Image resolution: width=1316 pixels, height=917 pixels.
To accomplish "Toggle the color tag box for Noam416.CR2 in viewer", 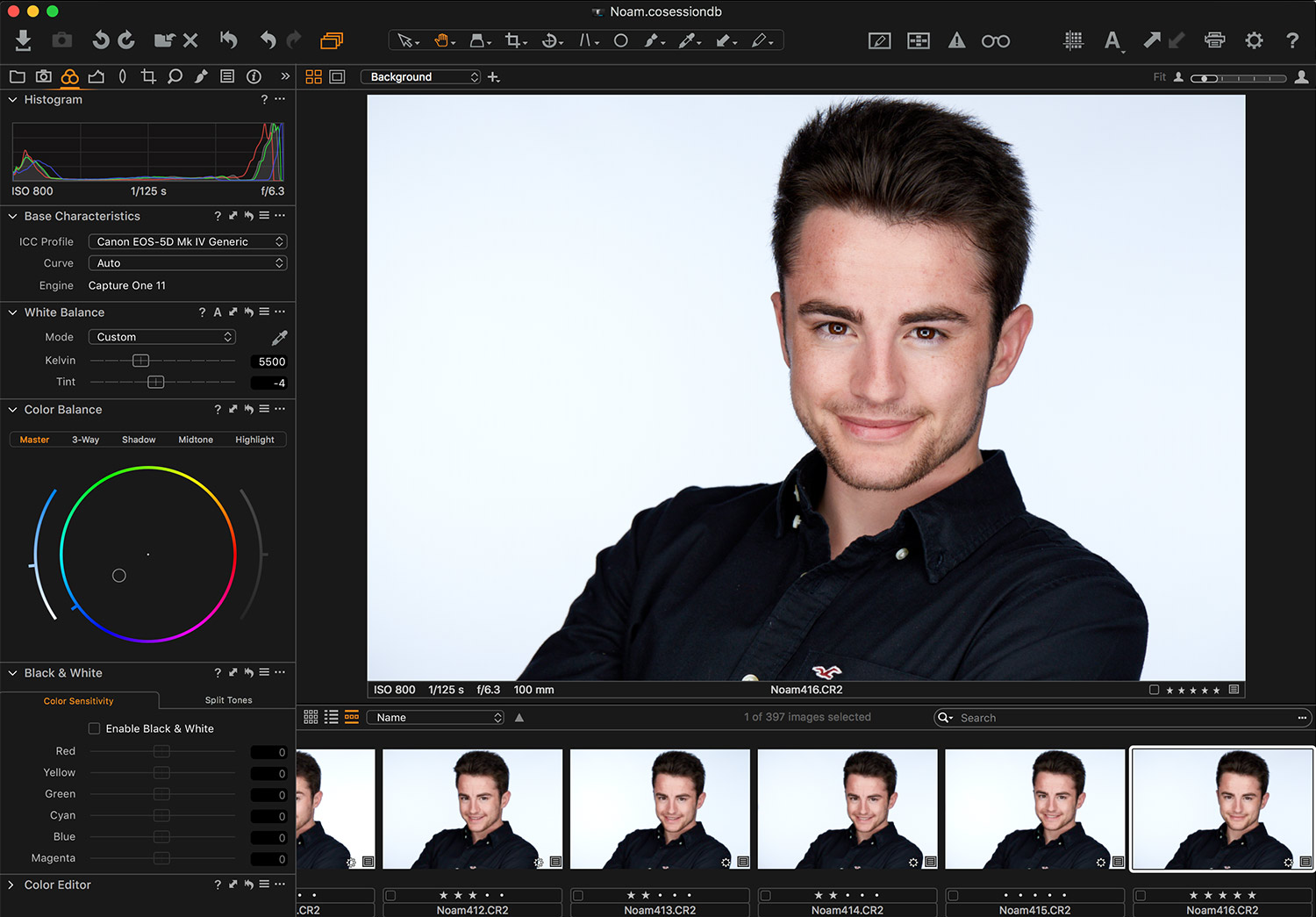I will click(1154, 690).
